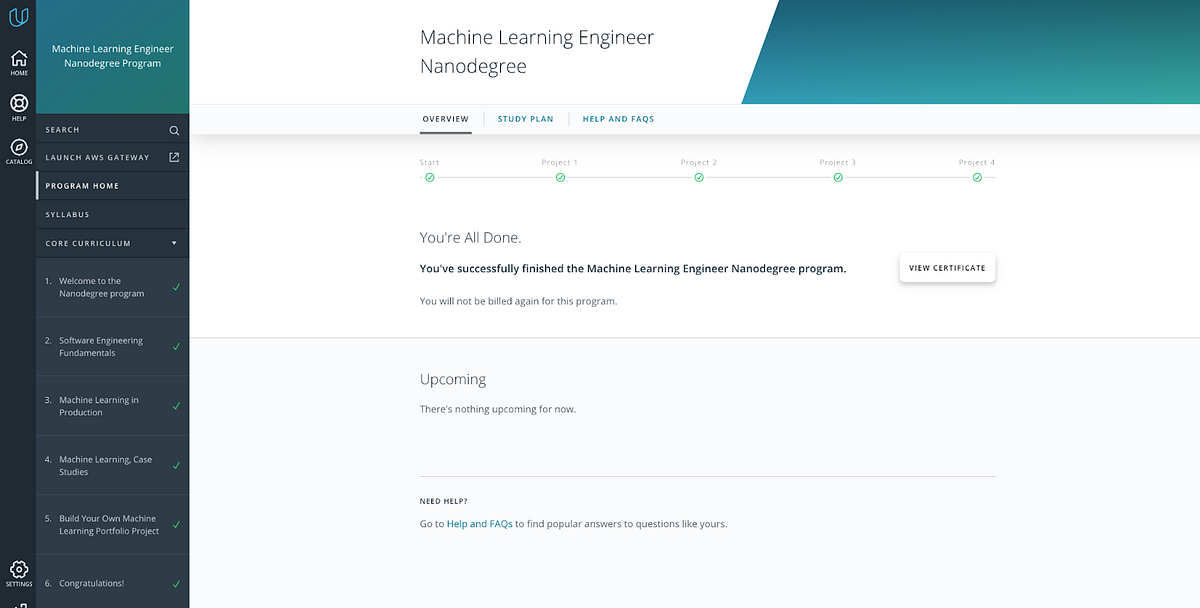Click the "You're All Done." heading
The width and height of the screenshot is (1200, 608).
click(x=470, y=238)
